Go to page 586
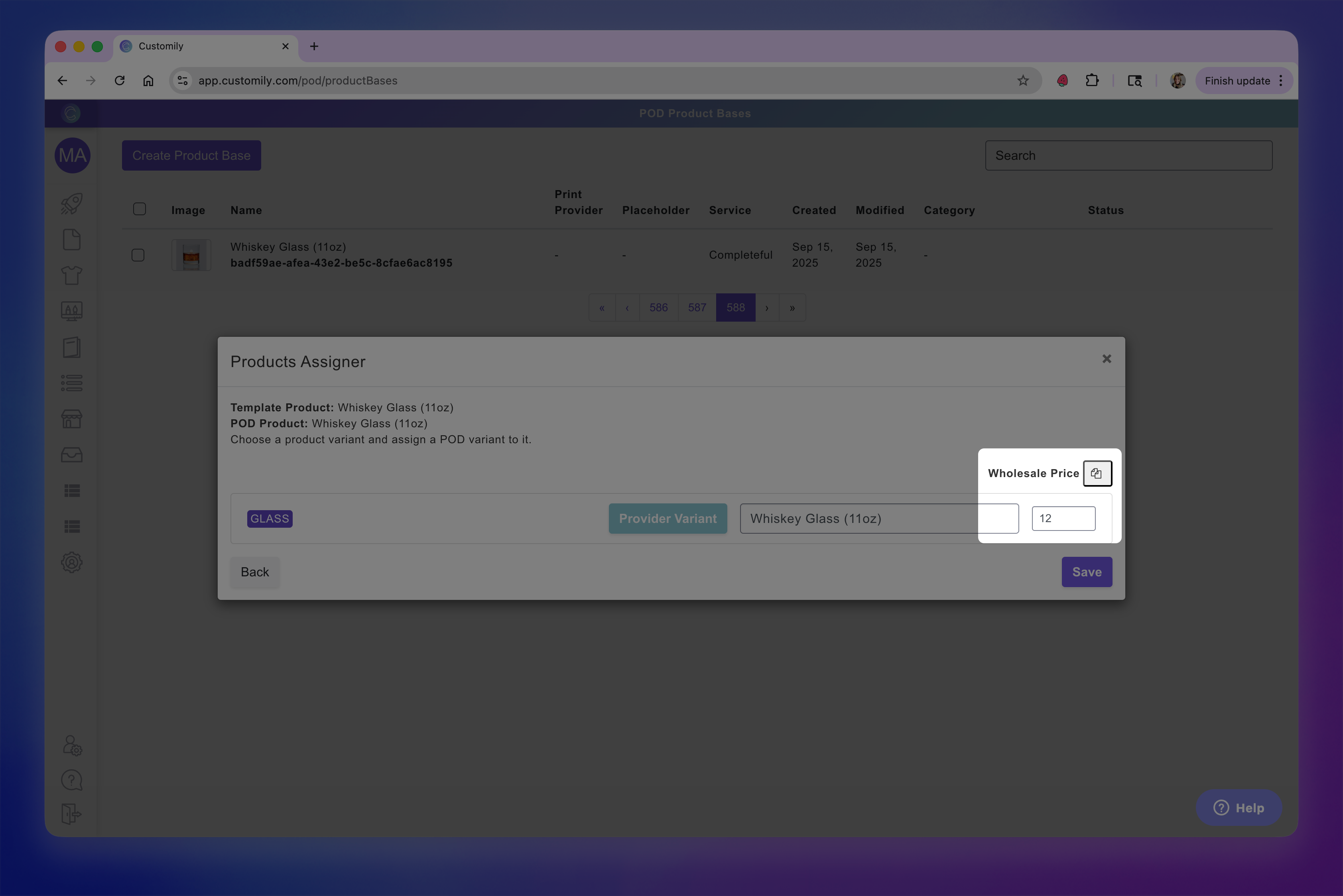This screenshot has height=896, width=1343. click(658, 307)
